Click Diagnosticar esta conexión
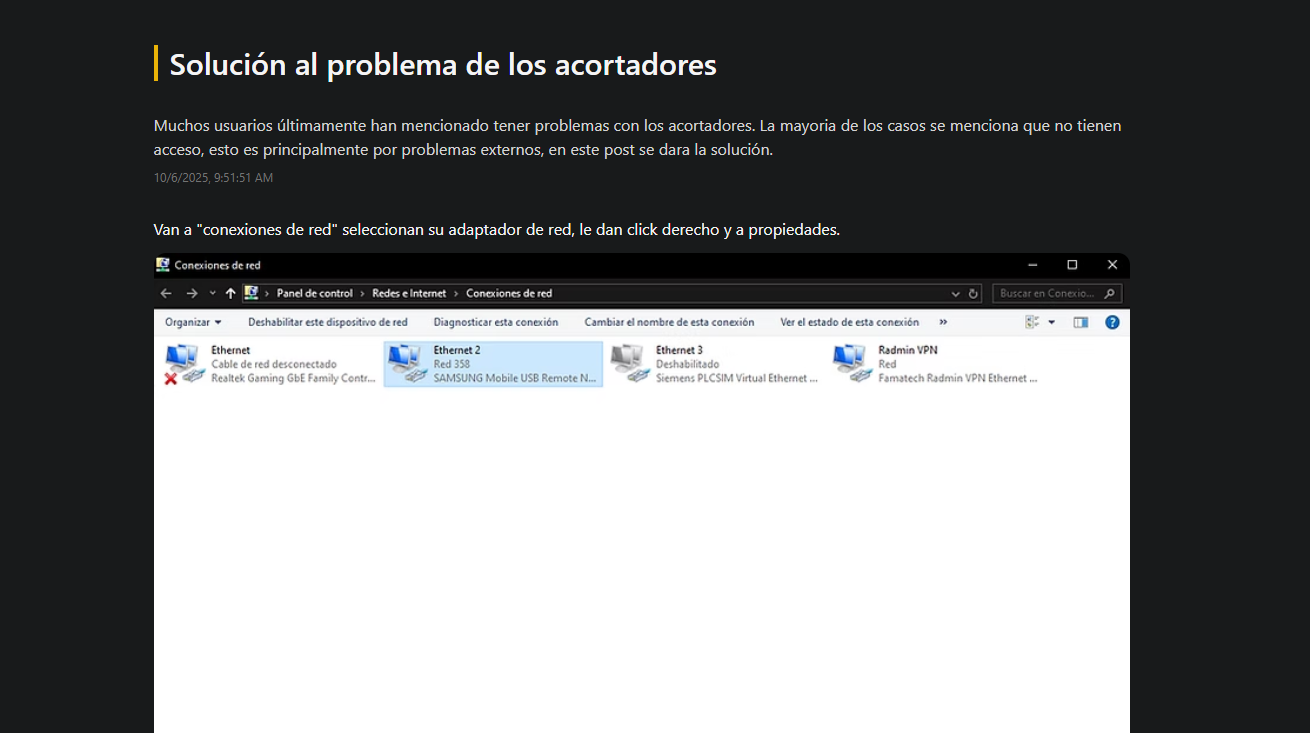1310x733 pixels. (x=496, y=321)
